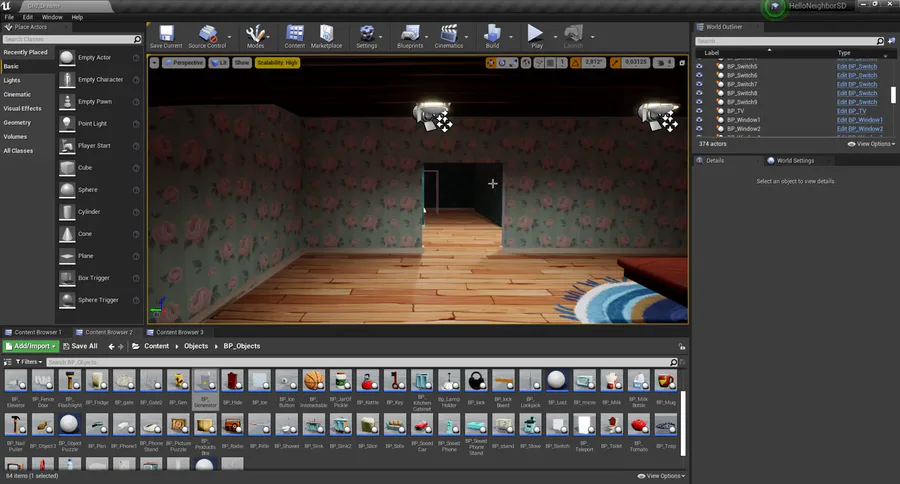Switch to Content Browser 2 tab
Screen dimensions: 900x484
pos(108,332)
